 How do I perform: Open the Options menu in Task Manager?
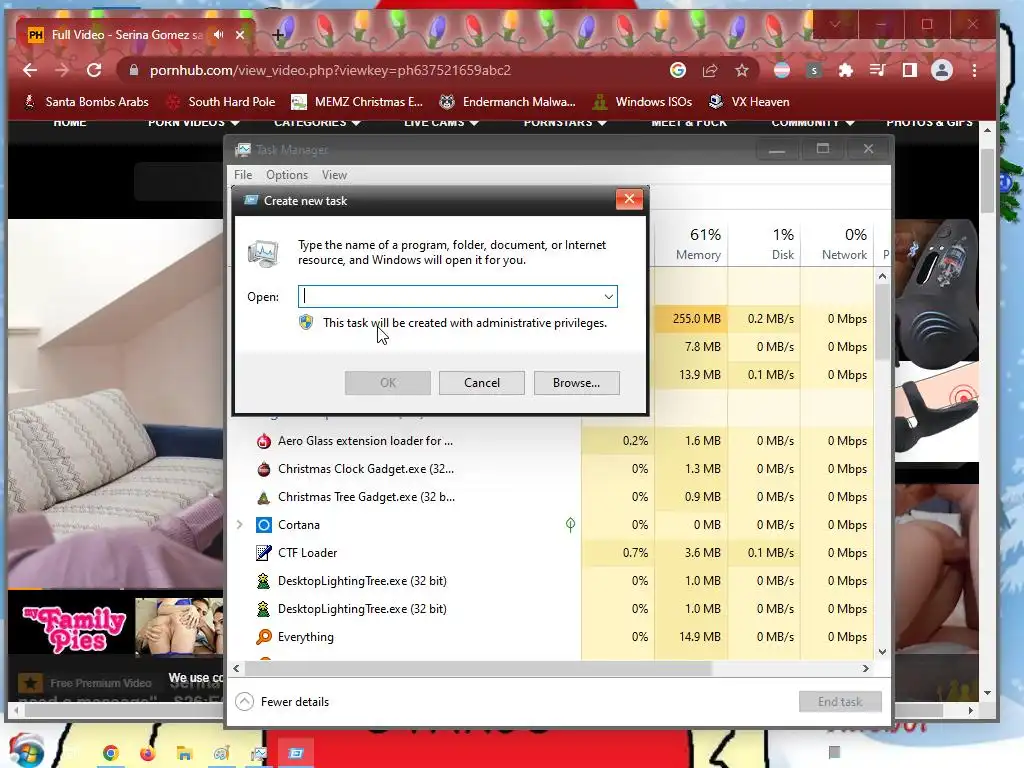tap(287, 175)
